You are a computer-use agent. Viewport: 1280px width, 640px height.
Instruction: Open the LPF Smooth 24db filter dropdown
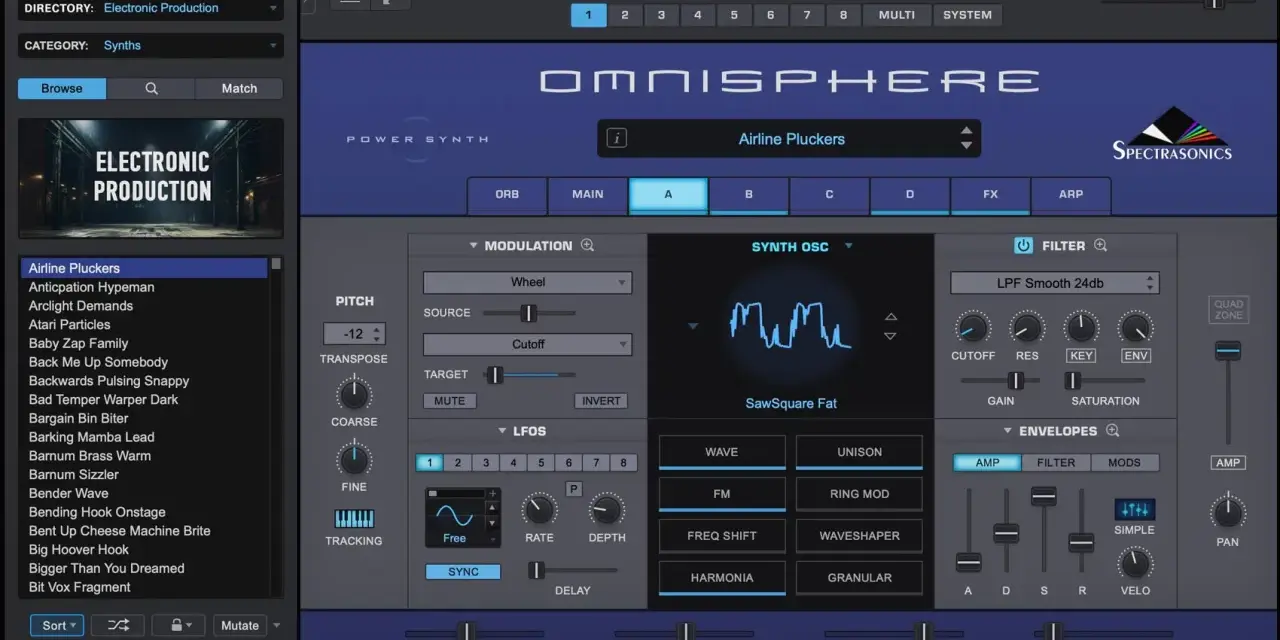[1054, 283]
